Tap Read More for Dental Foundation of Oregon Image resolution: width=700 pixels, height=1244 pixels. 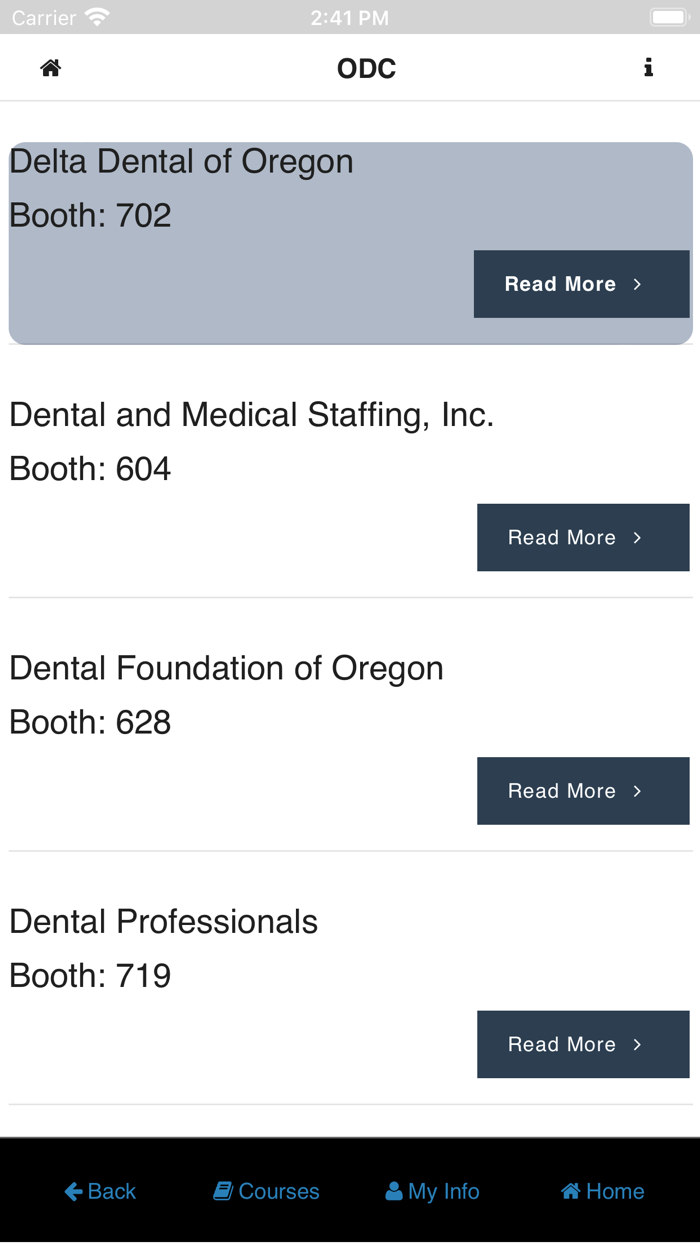(x=583, y=791)
